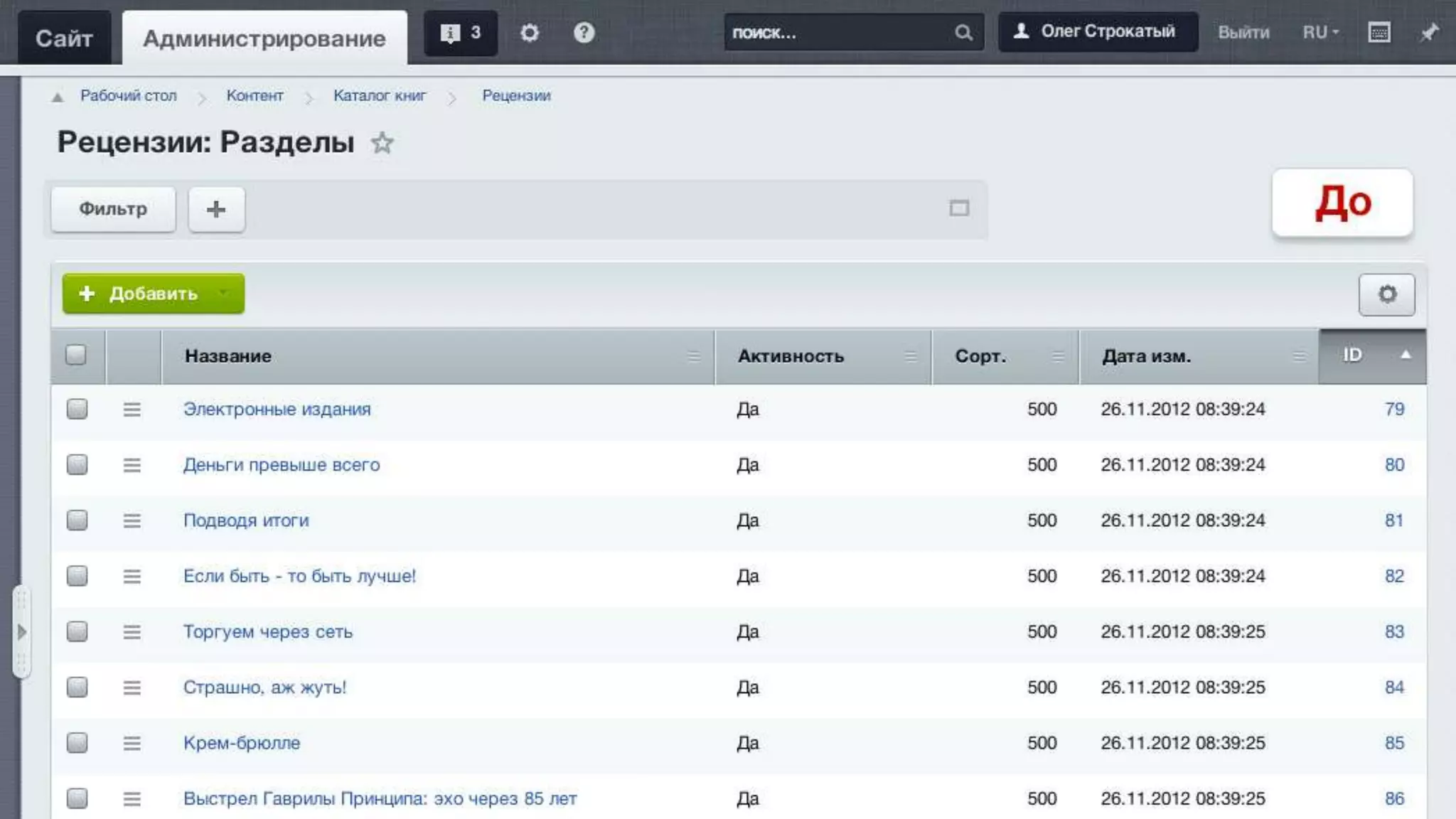Click the help question mark icon
Screen dimensions: 1456x819
584,33
